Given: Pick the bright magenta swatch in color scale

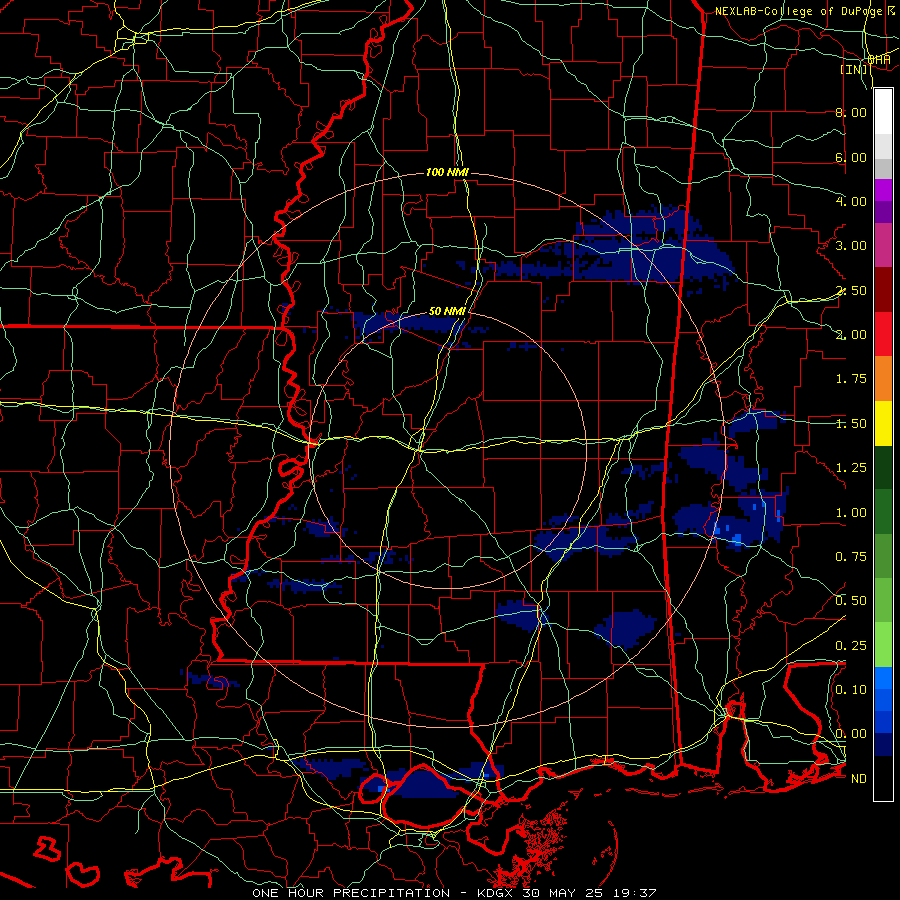Looking at the screenshot, I should 883,190.
